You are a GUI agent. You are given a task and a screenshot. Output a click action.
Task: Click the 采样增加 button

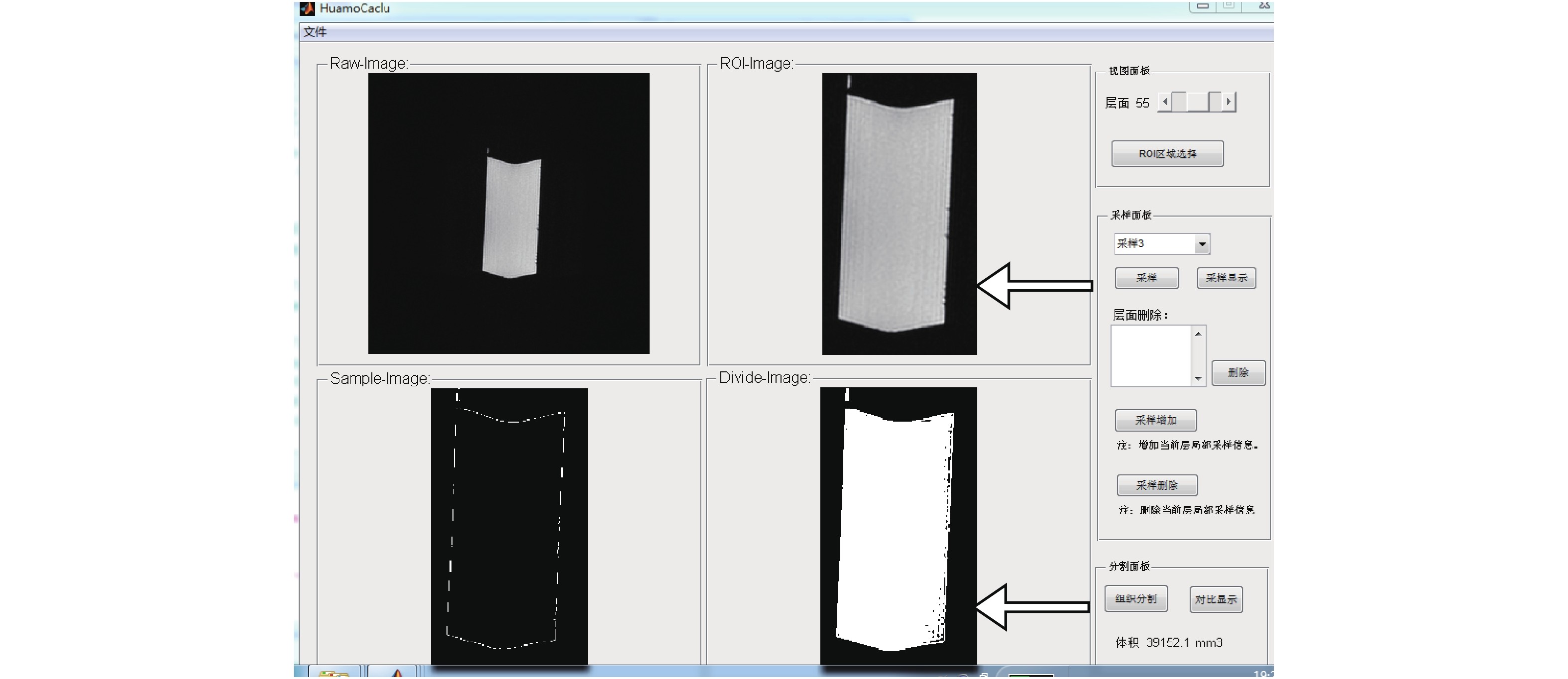[x=1155, y=420]
